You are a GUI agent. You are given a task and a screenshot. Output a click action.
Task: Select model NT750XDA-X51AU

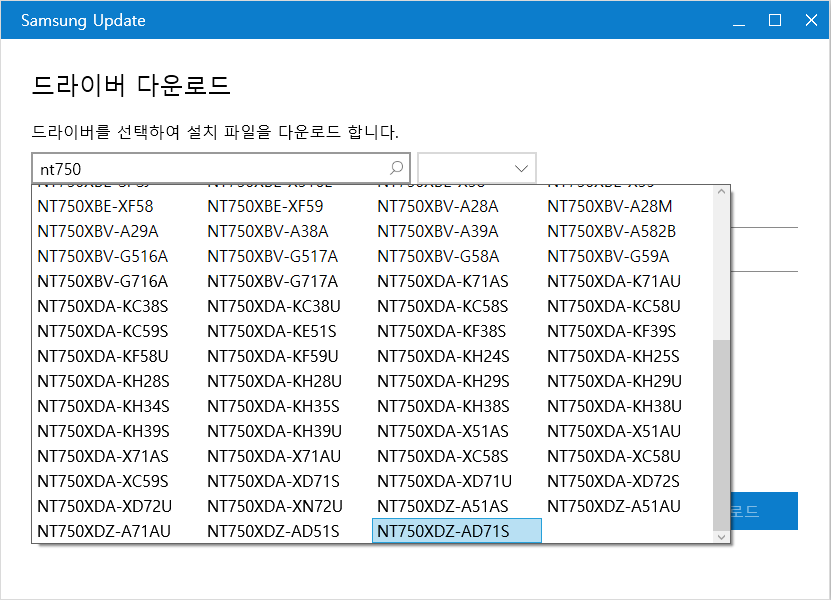pyautogui.click(x=614, y=430)
